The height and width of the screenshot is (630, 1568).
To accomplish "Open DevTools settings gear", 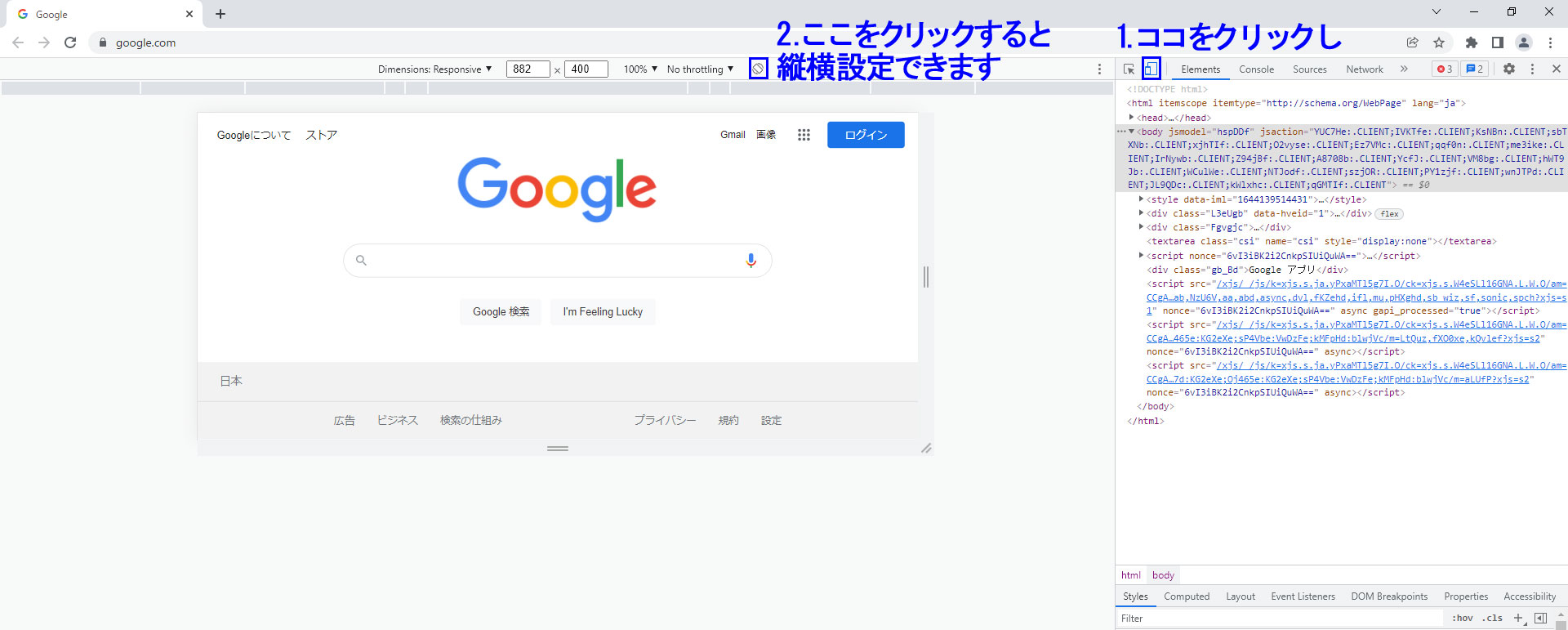I will (1509, 69).
